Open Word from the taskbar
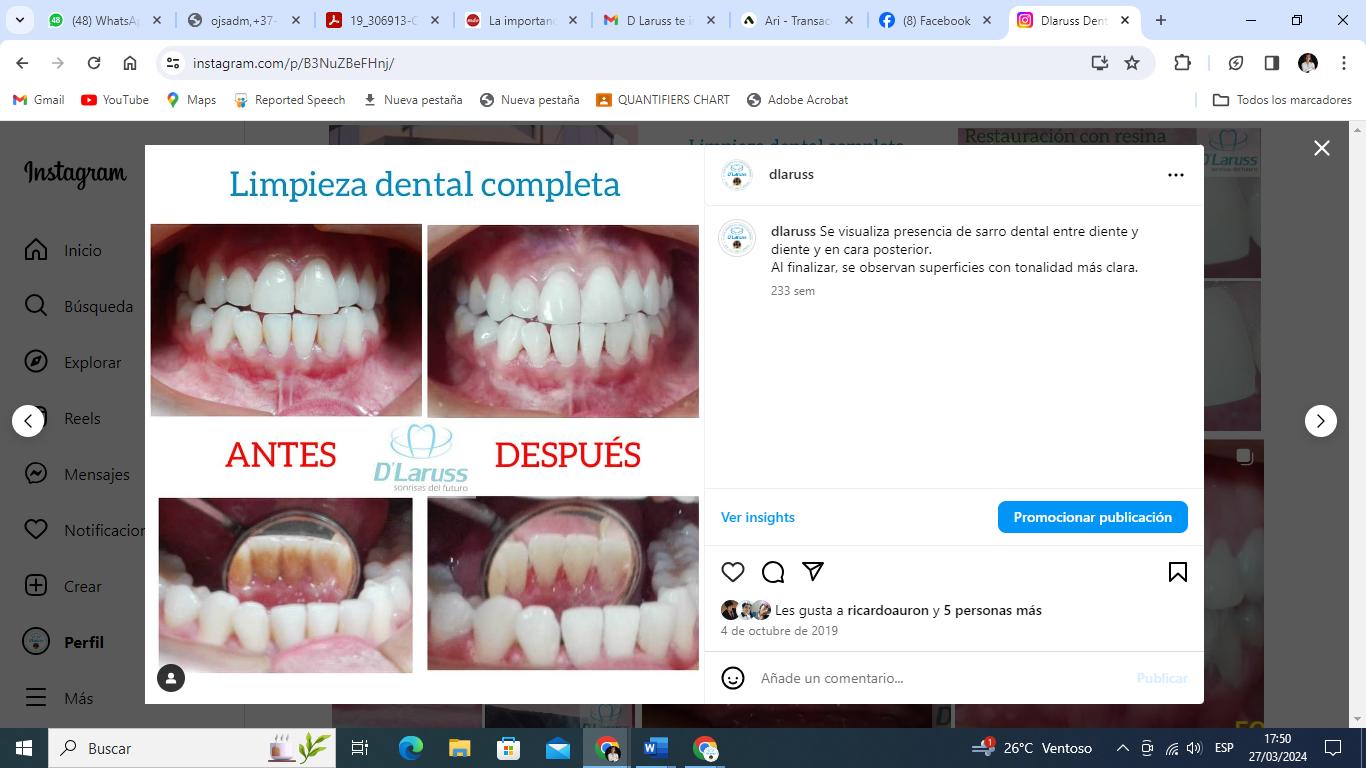Screen dimensions: 1366x768 pyautogui.click(x=656, y=748)
